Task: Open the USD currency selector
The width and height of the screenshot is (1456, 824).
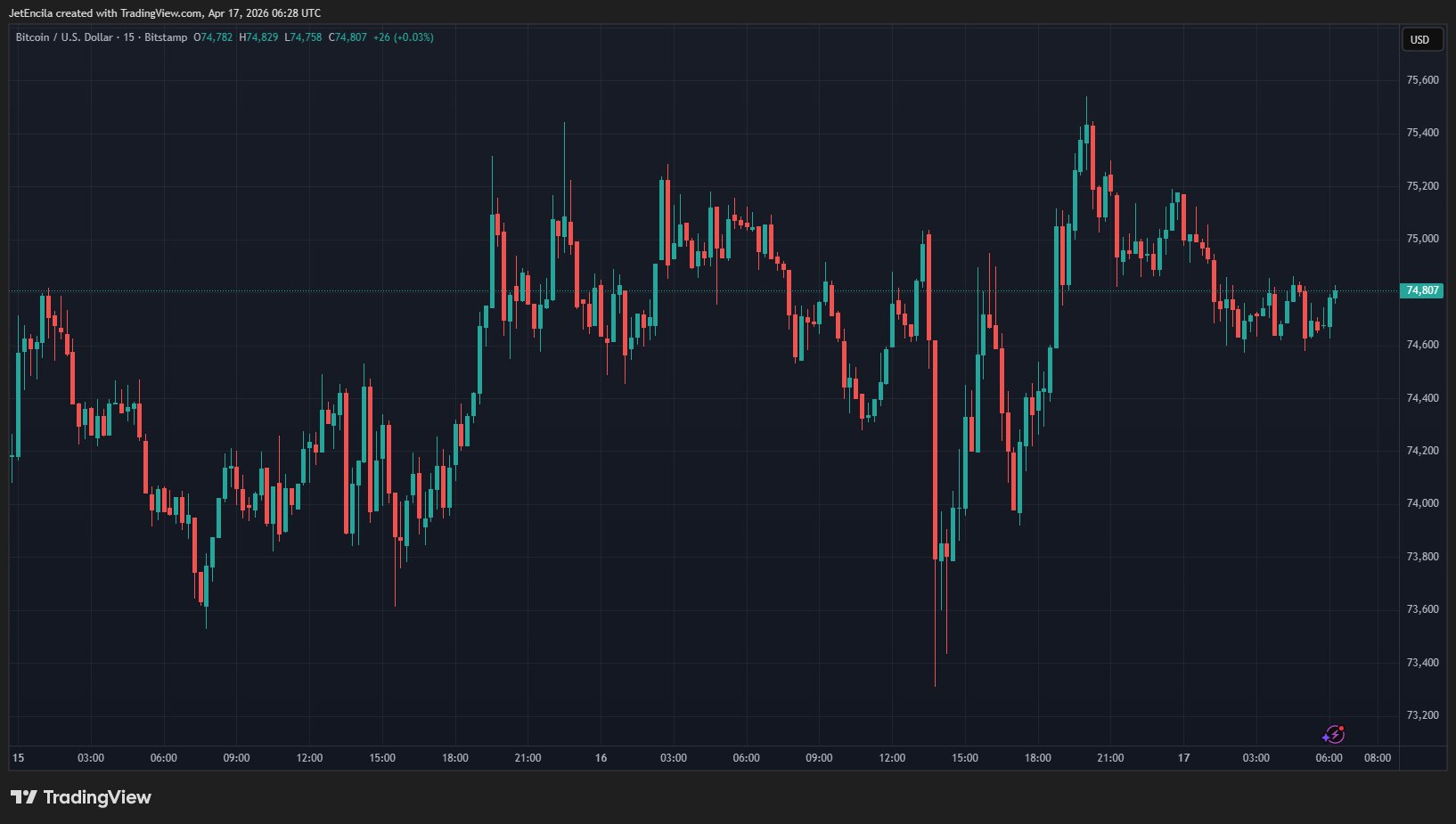Action: pos(1420,39)
